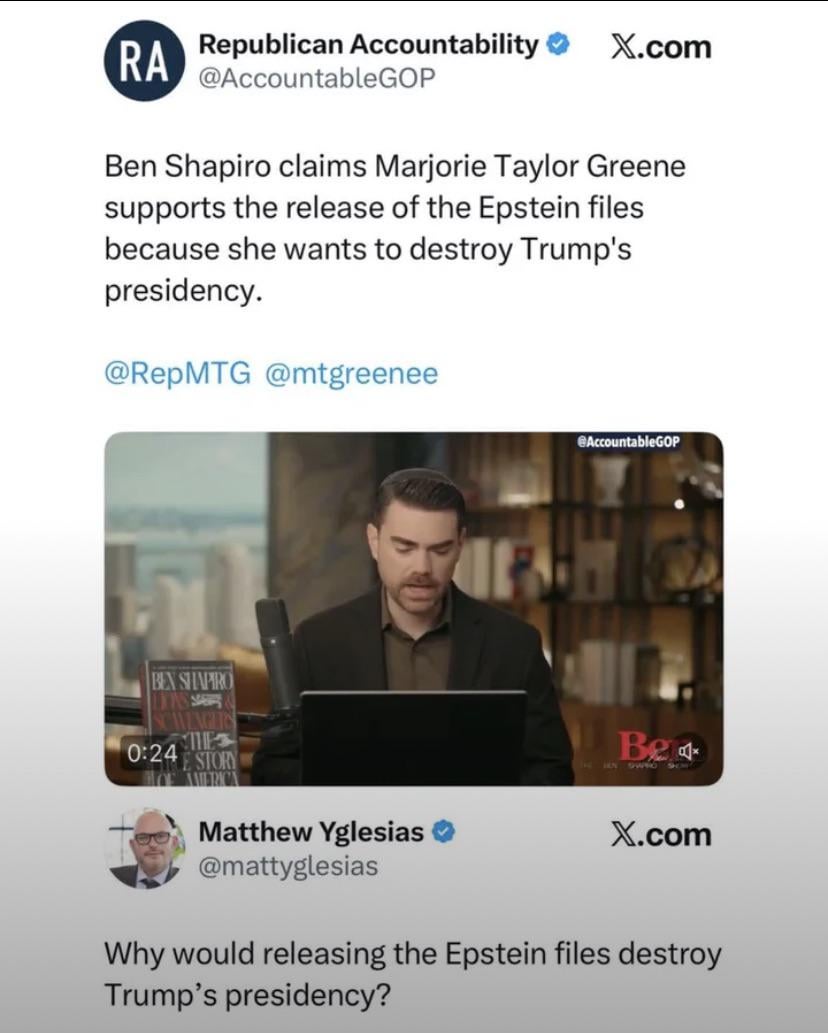Click the @AccountableGOP handle under the name
The width and height of the screenshot is (828, 1033).
pos(317,78)
